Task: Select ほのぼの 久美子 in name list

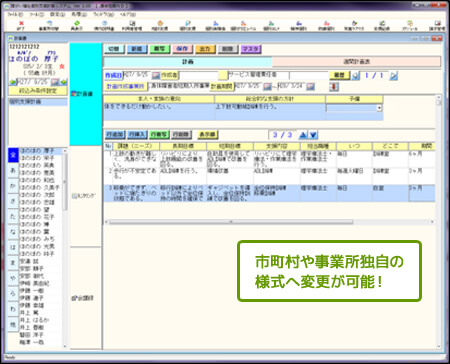Action: click(40, 188)
